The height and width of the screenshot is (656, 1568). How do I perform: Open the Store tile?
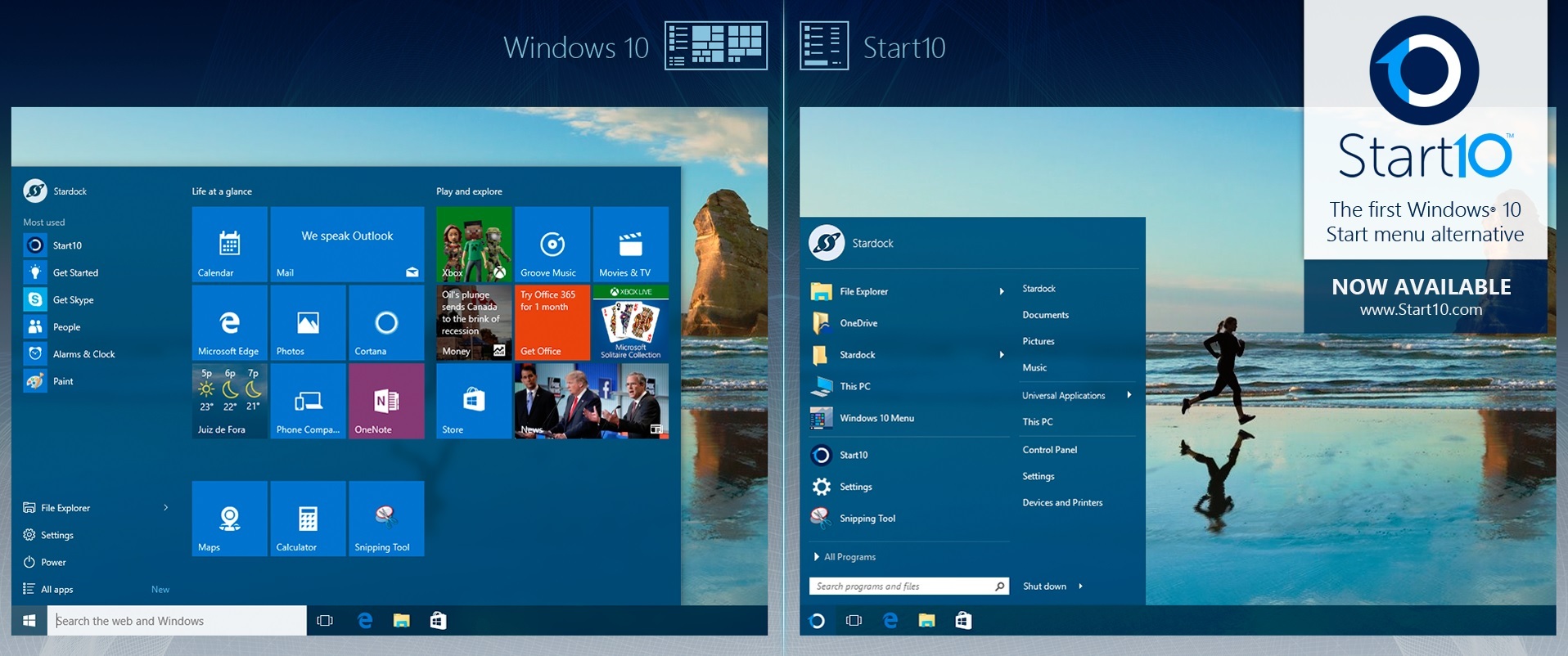click(x=474, y=401)
